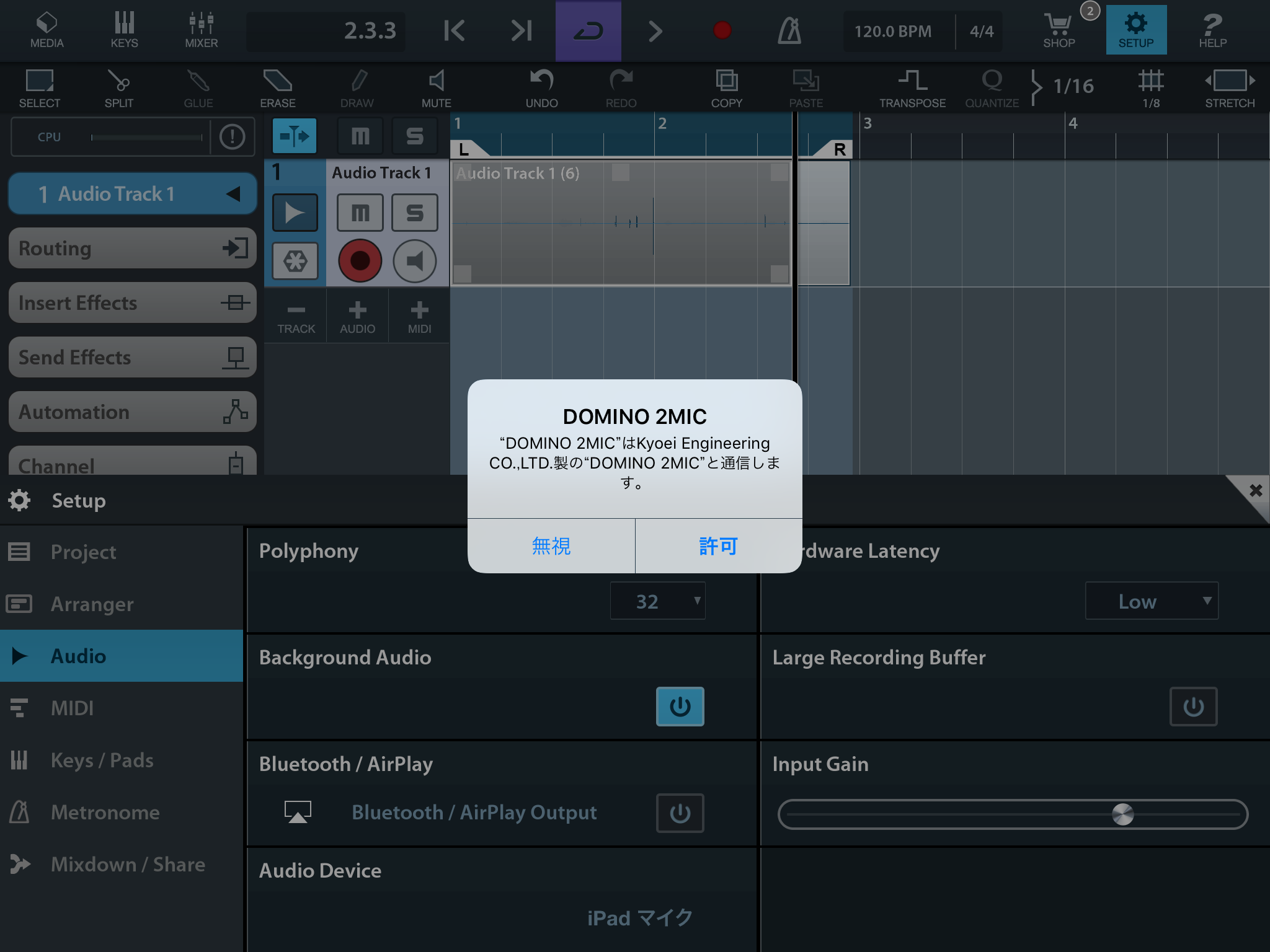Open the Keys / Pads setup tab
This screenshot has width=1270, height=952.
(122, 760)
